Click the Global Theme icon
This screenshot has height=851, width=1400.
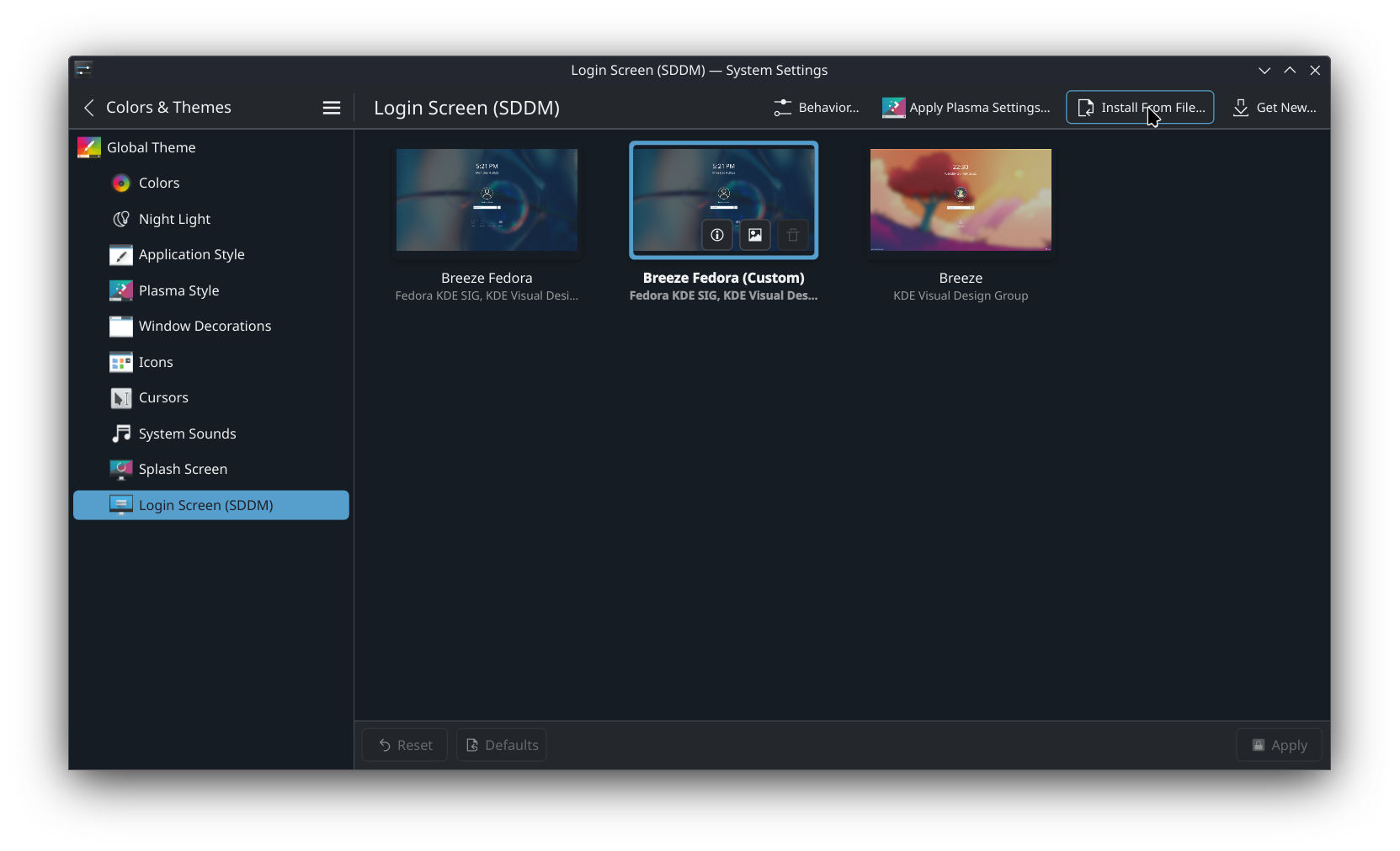click(x=89, y=147)
